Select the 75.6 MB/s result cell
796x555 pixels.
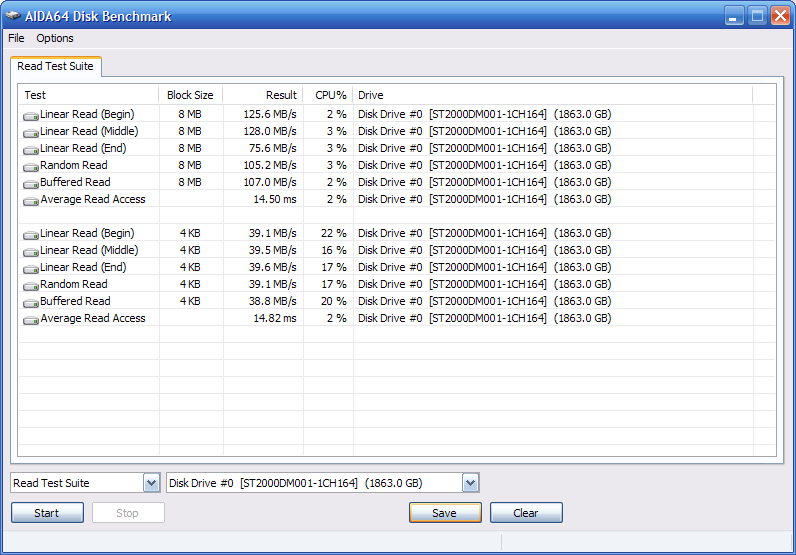click(x=273, y=148)
